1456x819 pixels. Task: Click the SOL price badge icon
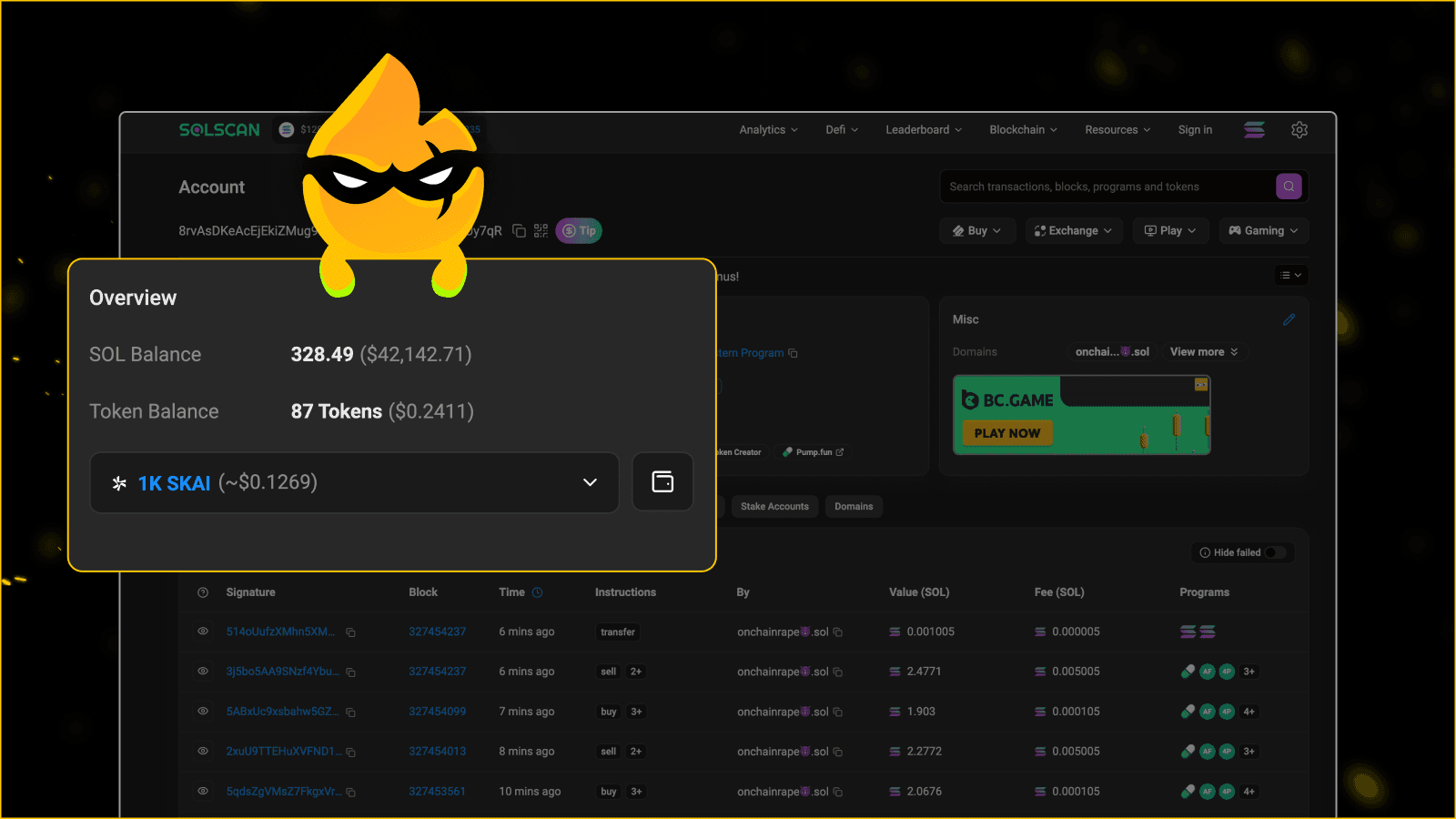click(287, 130)
